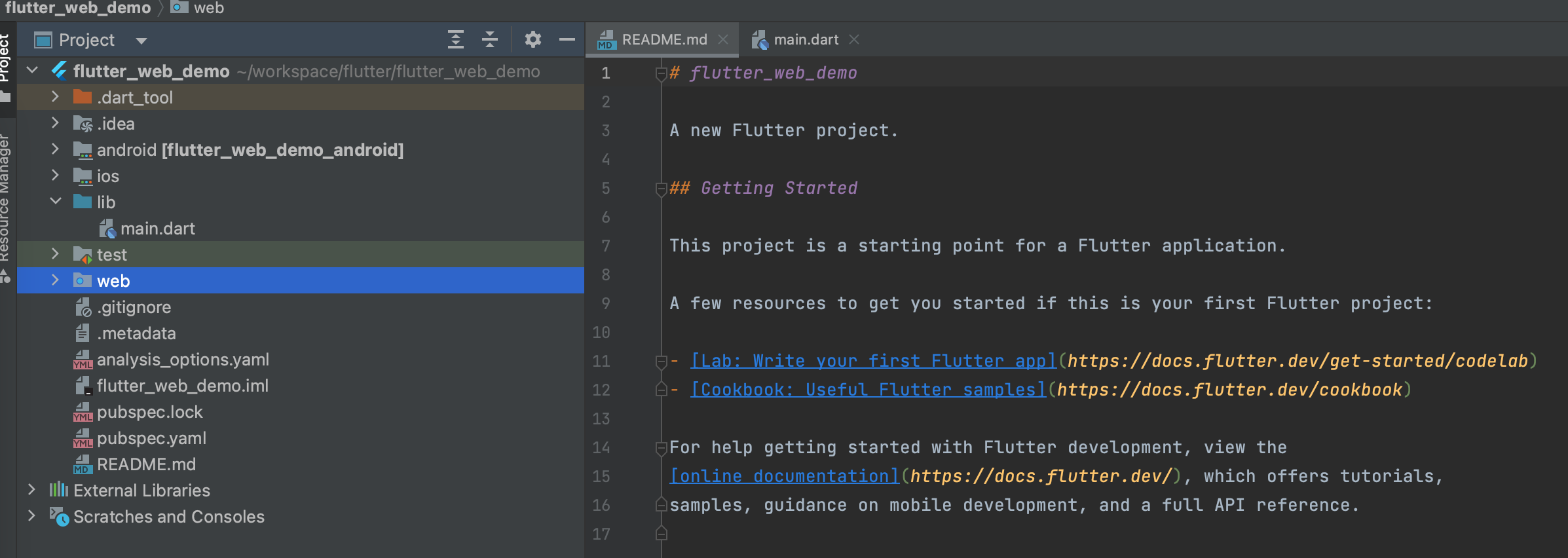Click the cookbook URL on line 12
Screen dimensions: 1568x558
pyautogui.click(x=1229, y=390)
